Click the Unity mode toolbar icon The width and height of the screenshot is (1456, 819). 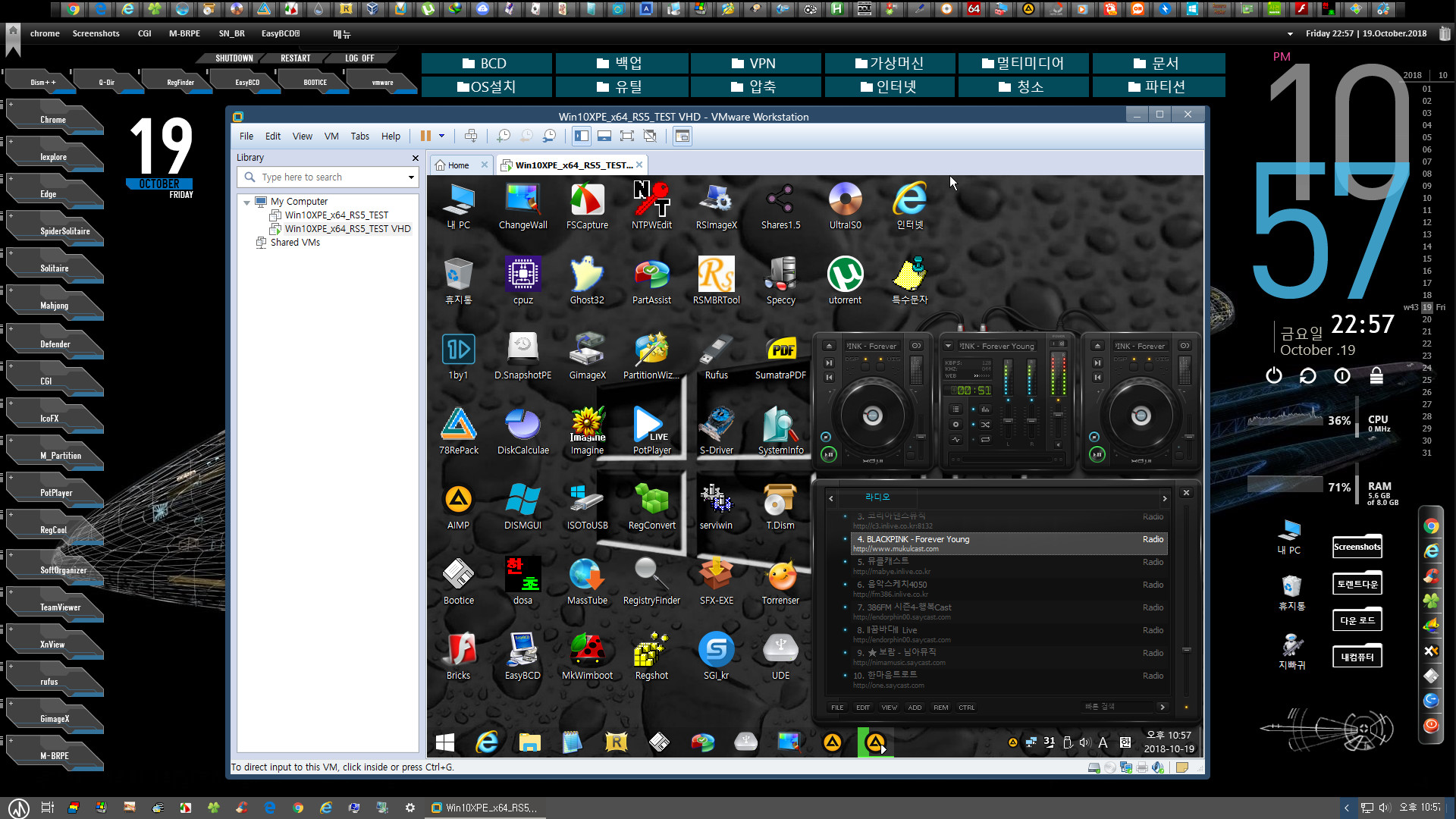(650, 136)
